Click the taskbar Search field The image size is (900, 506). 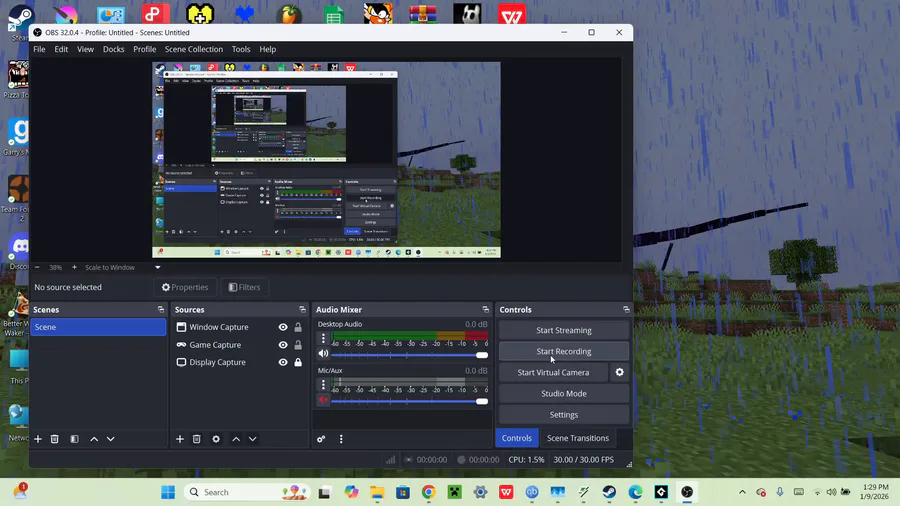coord(247,492)
